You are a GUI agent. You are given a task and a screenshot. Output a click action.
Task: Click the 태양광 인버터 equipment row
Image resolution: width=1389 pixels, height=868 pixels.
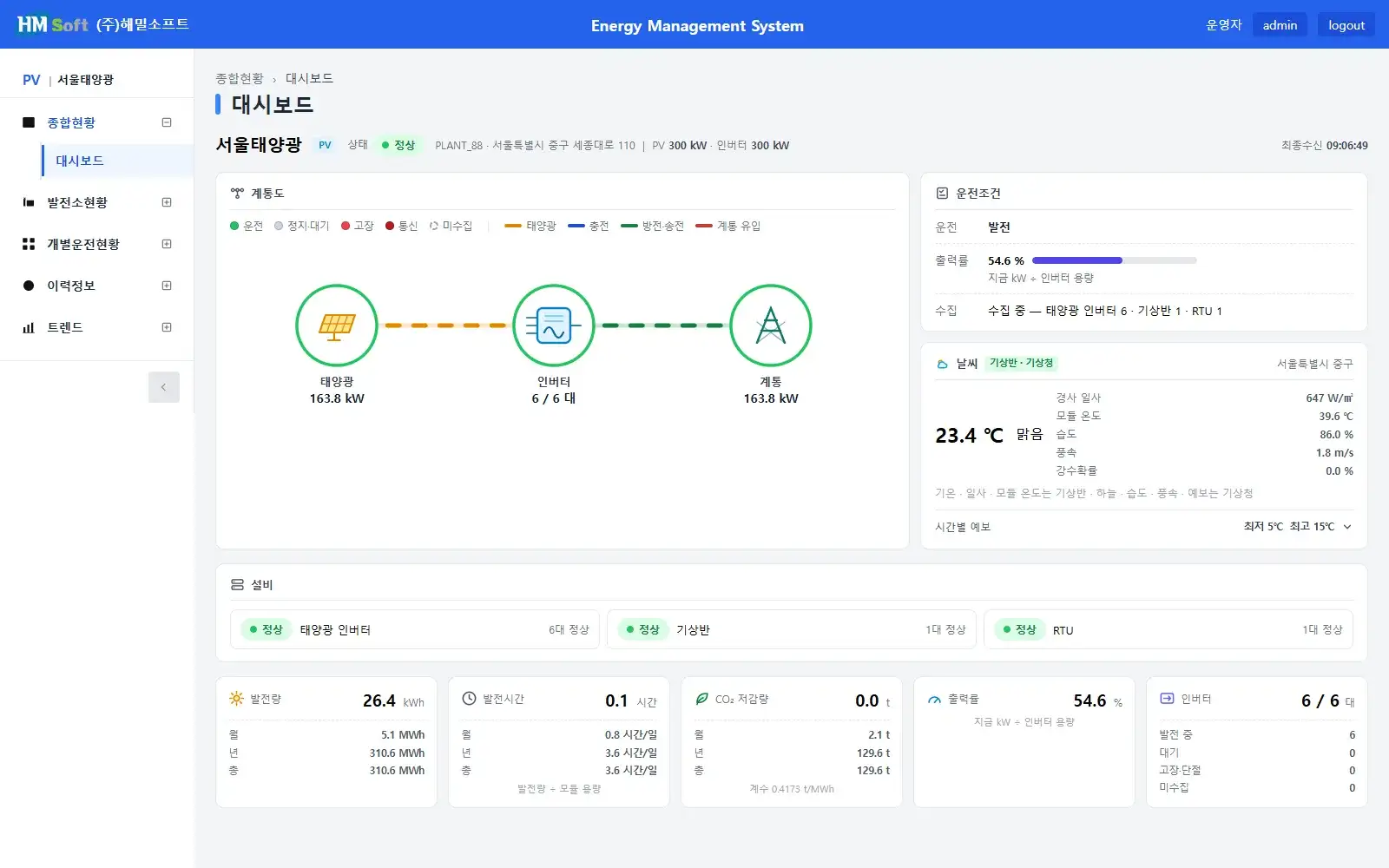point(415,629)
